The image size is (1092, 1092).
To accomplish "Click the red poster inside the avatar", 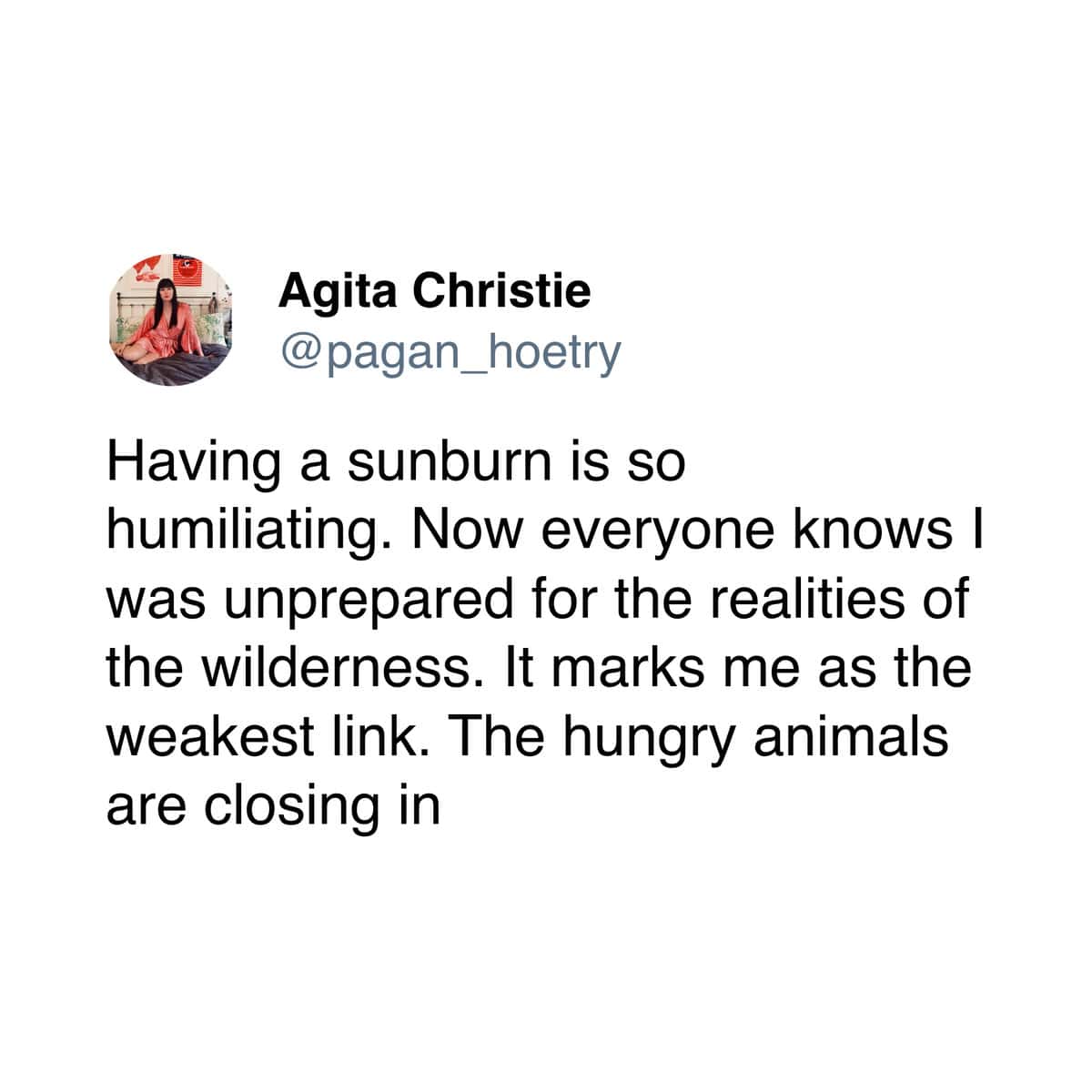I will (188, 271).
